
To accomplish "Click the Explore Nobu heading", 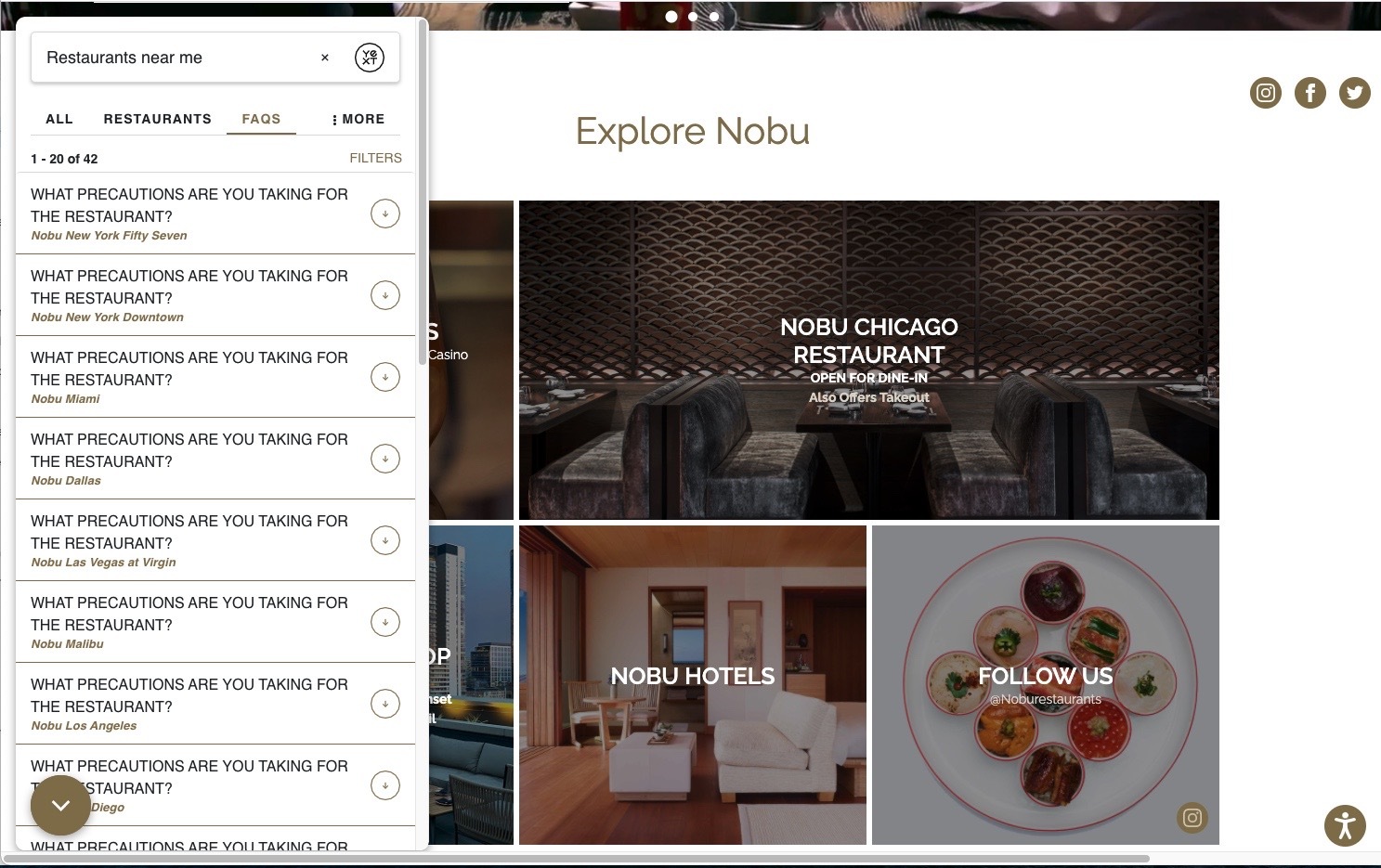I will click(x=693, y=131).
